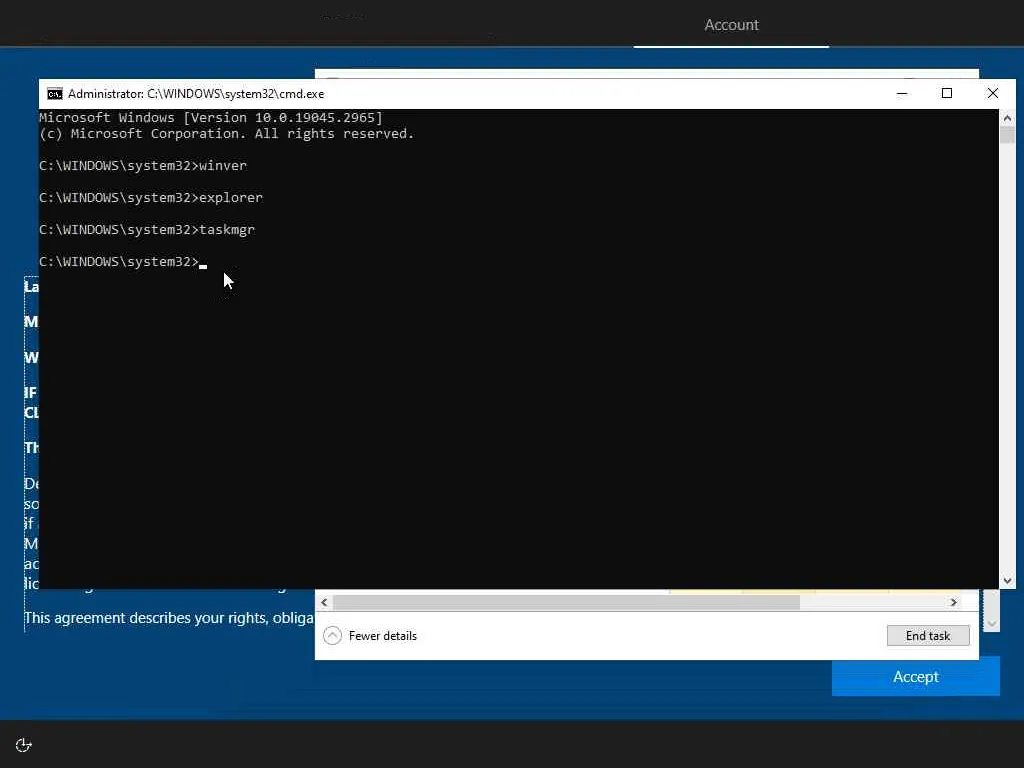The width and height of the screenshot is (1024, 768).
Task: Maximize the Administrator cmd.exe window
Action: pos(947,93)
